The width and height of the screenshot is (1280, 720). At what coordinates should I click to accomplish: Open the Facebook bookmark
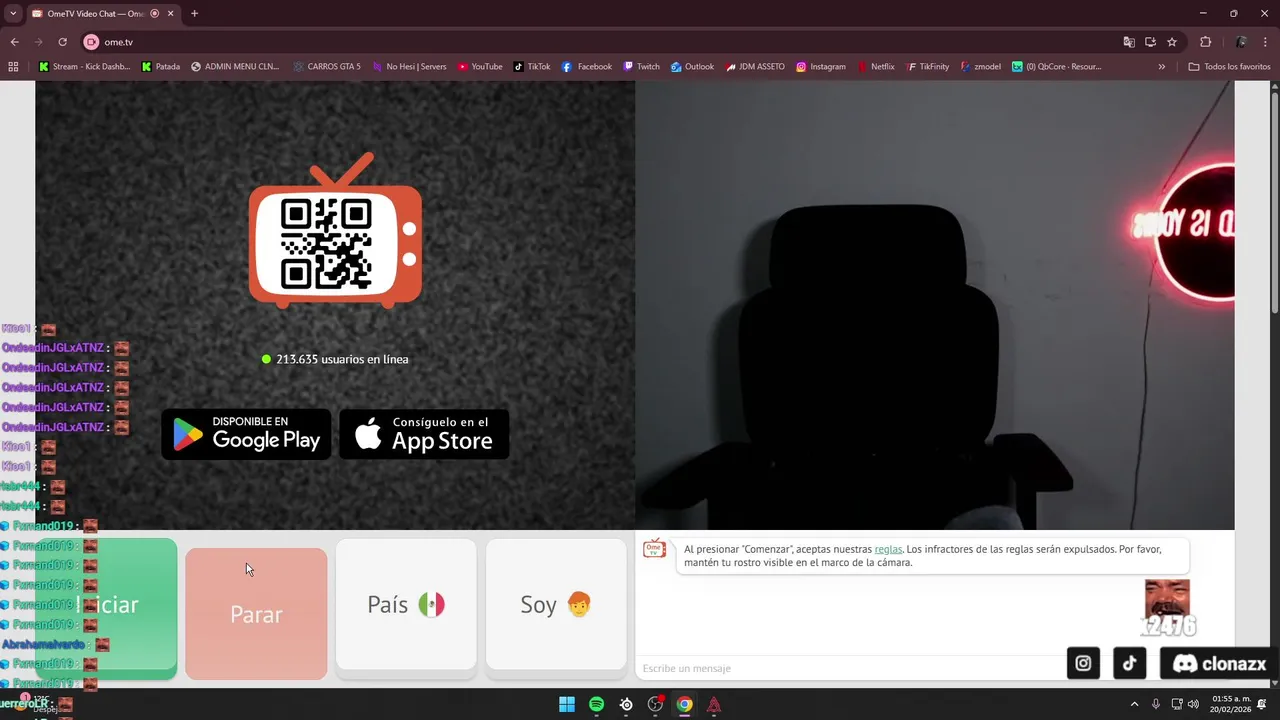click(x=587, y=67)
